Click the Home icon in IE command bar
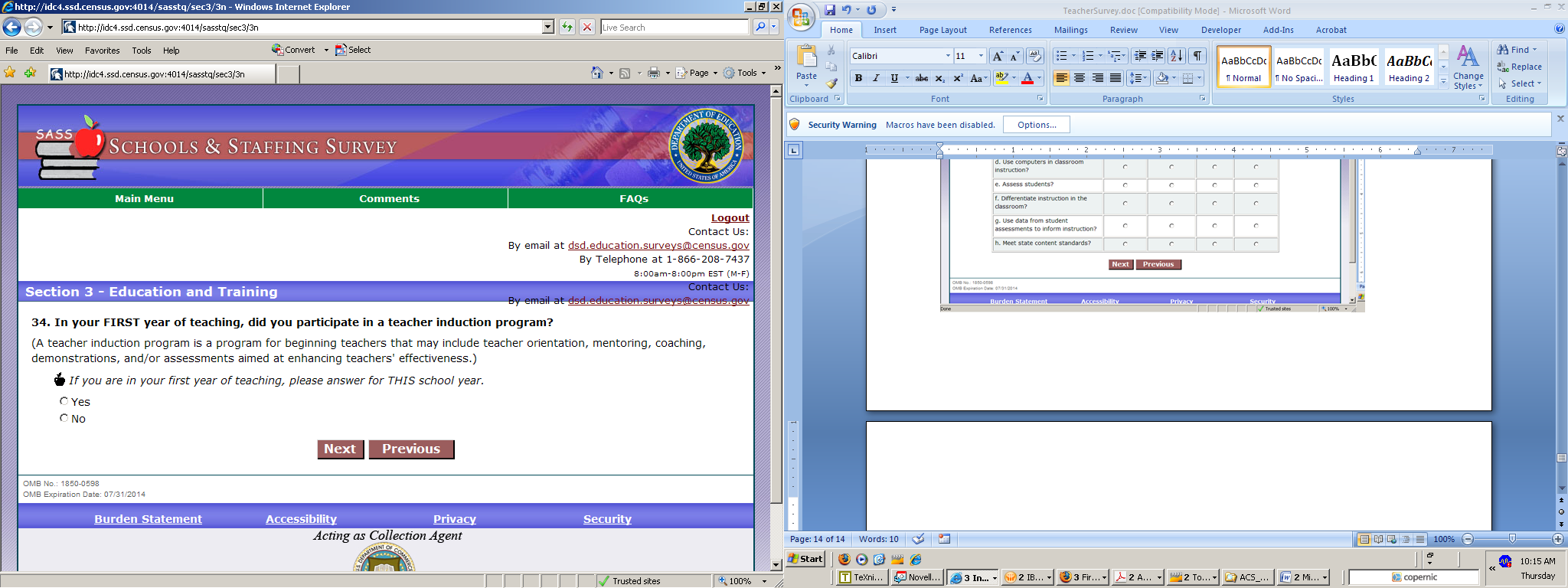The width and height of the screenshot is (1568, 588). click(x=597, y=73)
